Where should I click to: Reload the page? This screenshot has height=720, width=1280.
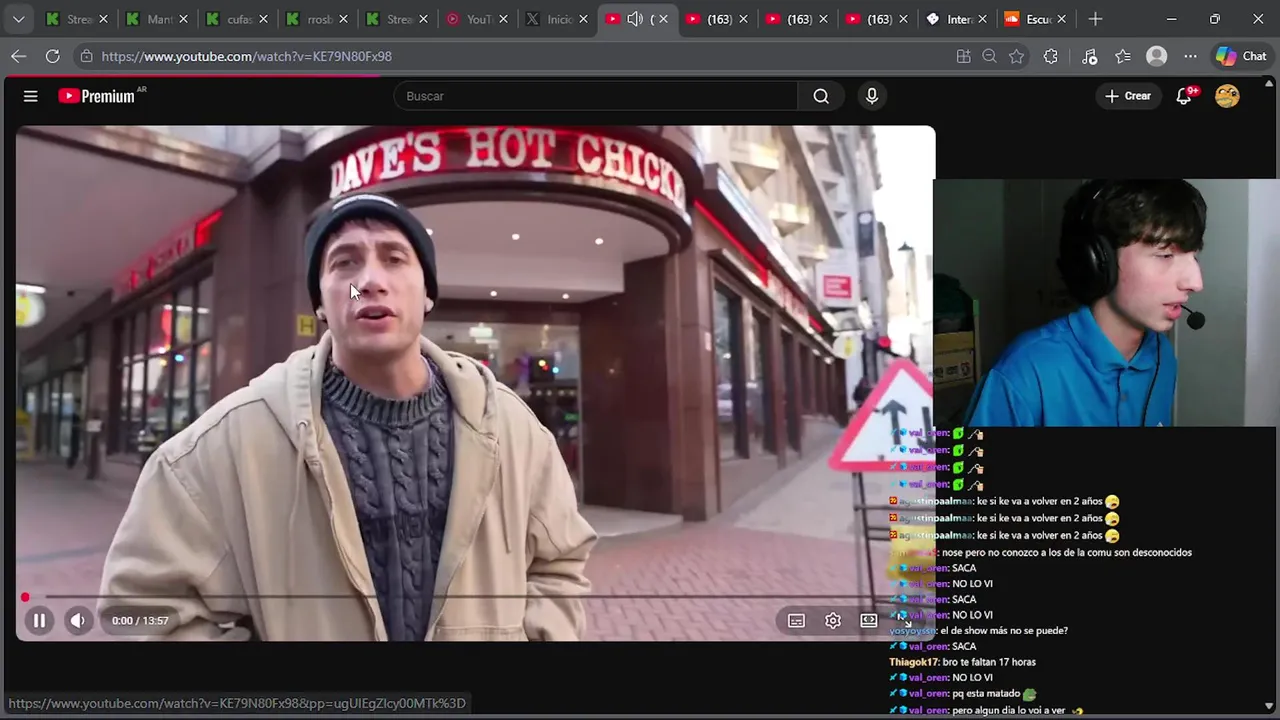(x=52, y=56)
